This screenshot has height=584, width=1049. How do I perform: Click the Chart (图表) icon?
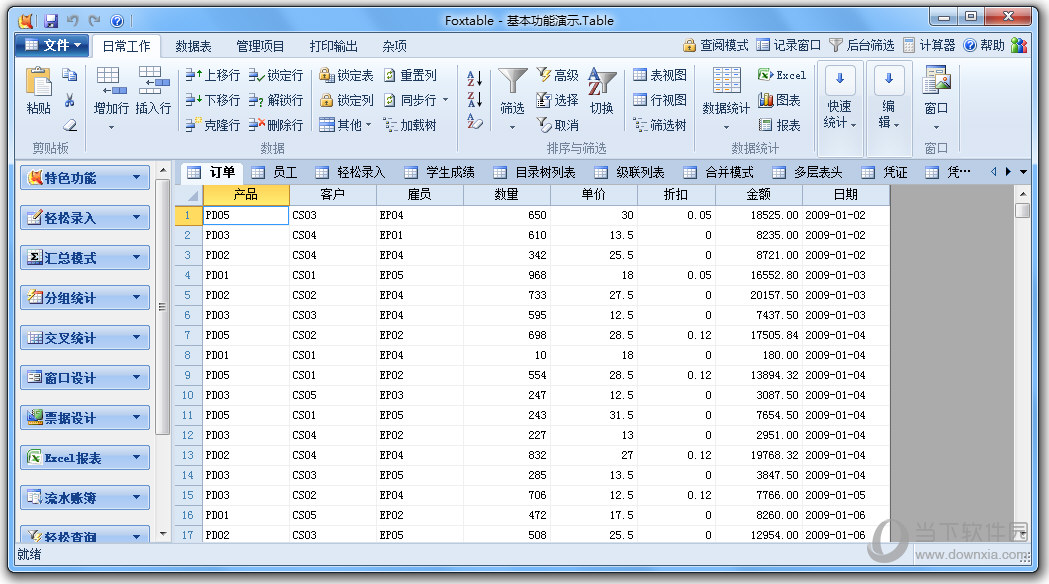779,100
